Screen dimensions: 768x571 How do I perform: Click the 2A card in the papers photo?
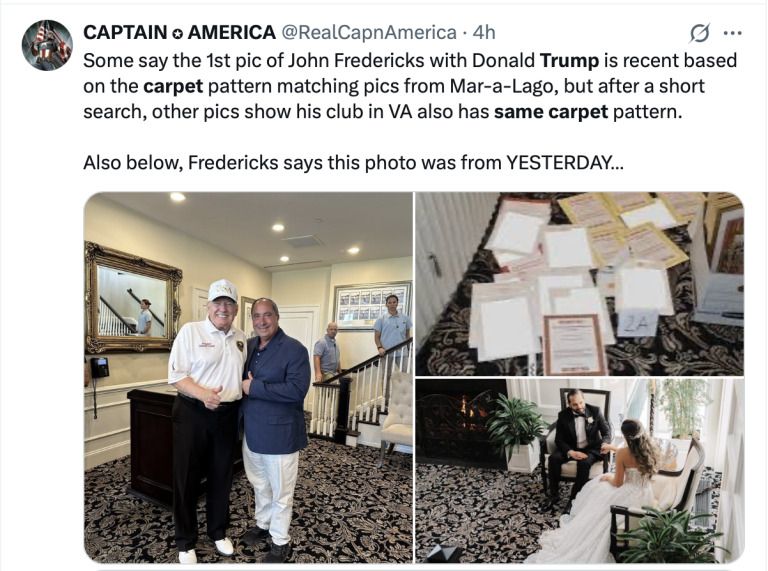(x=638, y=323)
